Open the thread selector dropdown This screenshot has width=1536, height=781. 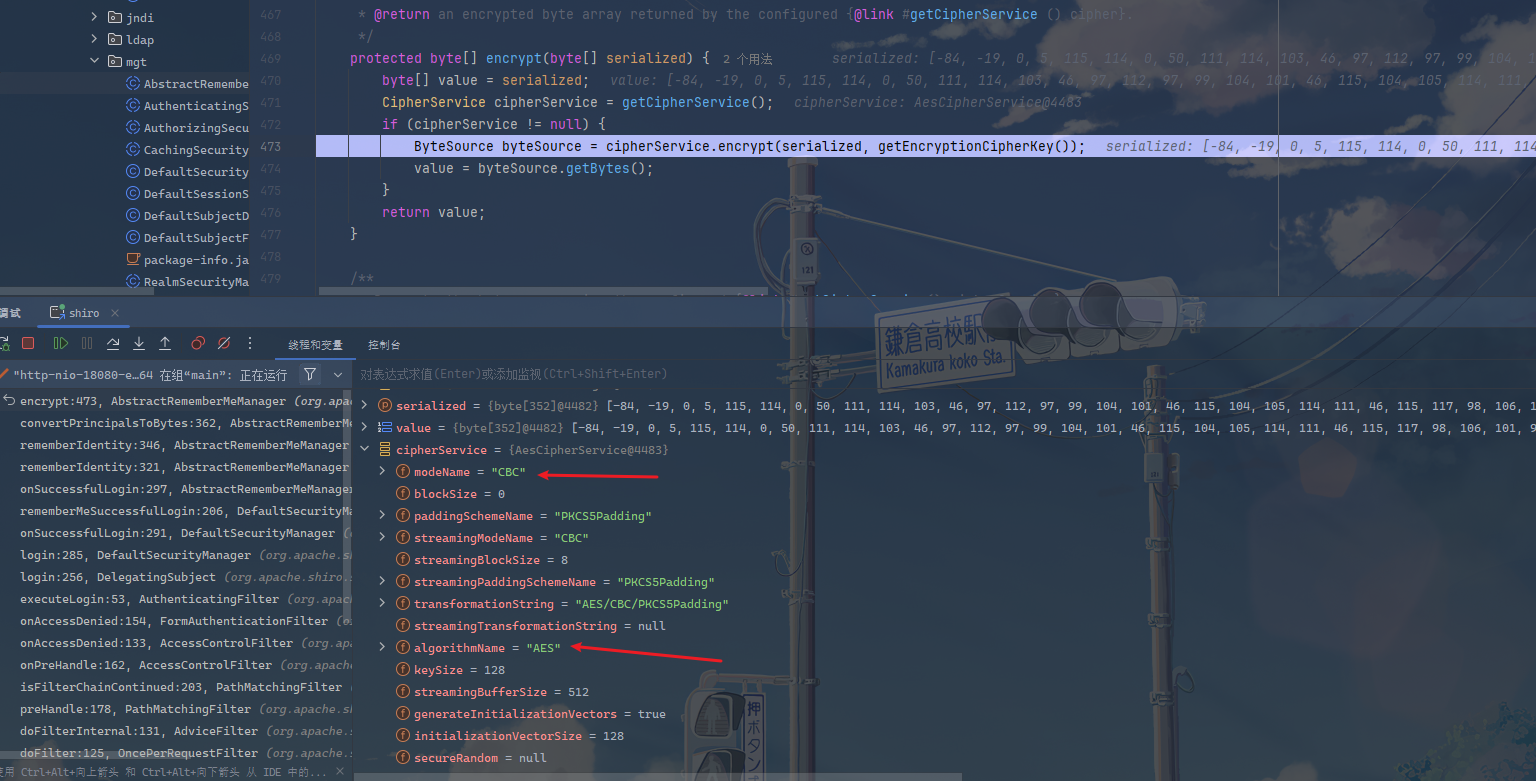[338, 374]
